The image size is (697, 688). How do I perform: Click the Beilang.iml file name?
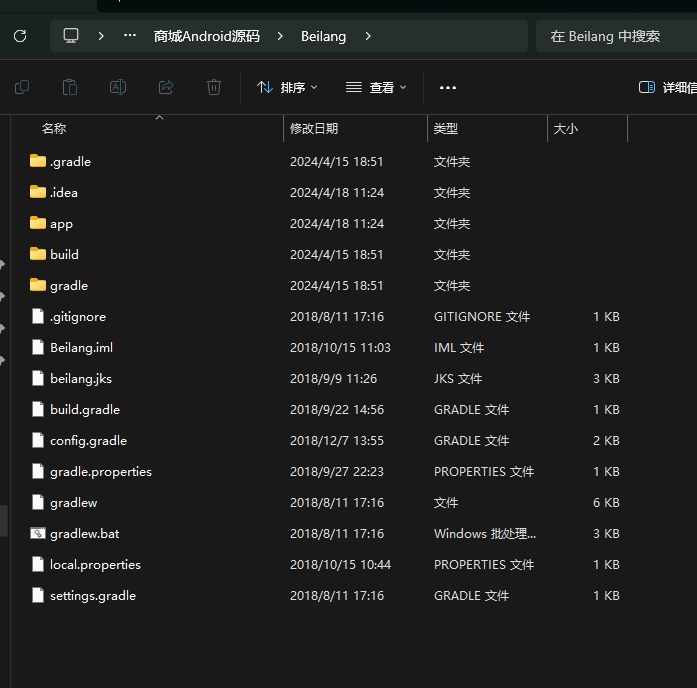(81, 348)
